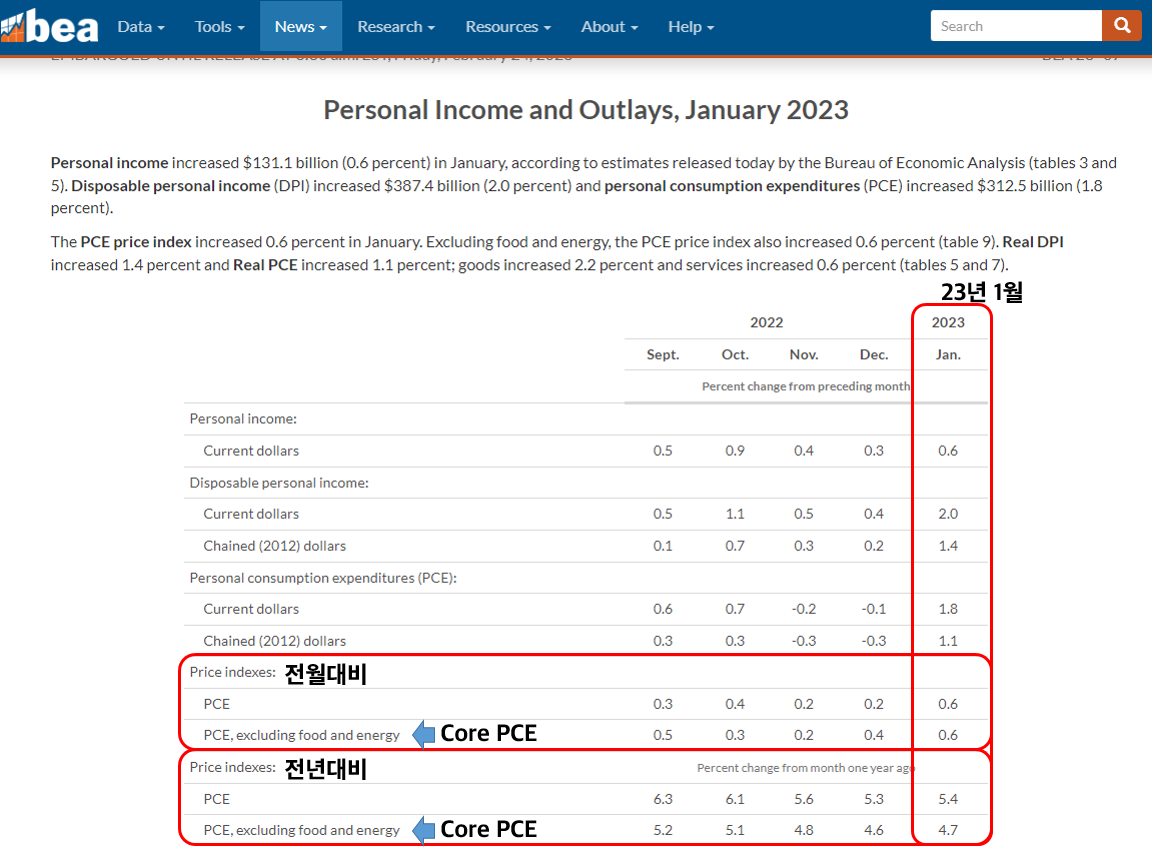Image resolution: width=1152 pixels, height=848 pixels.
Task: Click 'Personal consumption expenditures (PCE):' row label
Action: (323, 578)
